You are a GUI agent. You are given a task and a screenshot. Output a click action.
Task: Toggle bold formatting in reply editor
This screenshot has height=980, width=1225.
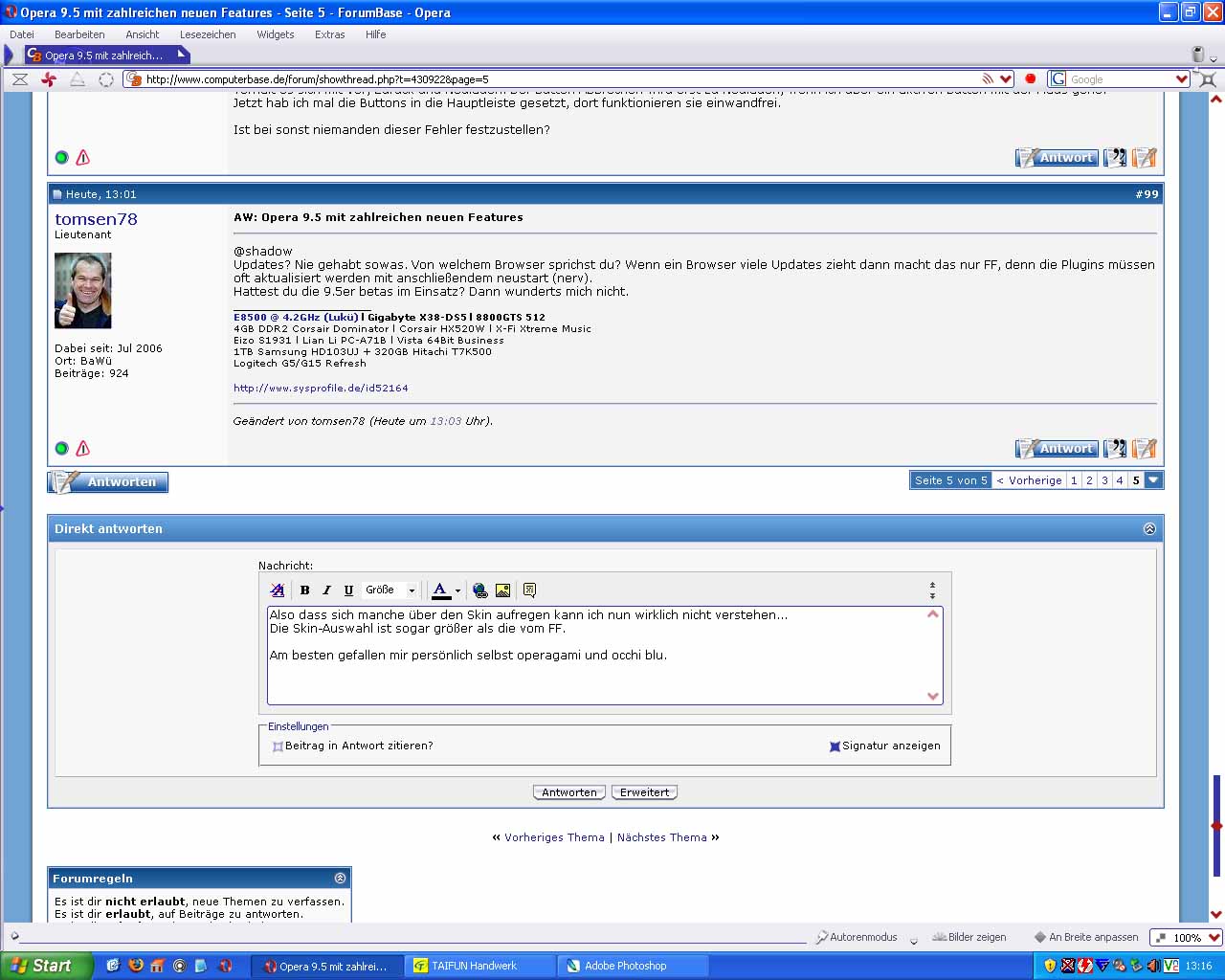(x=304, y=590)
